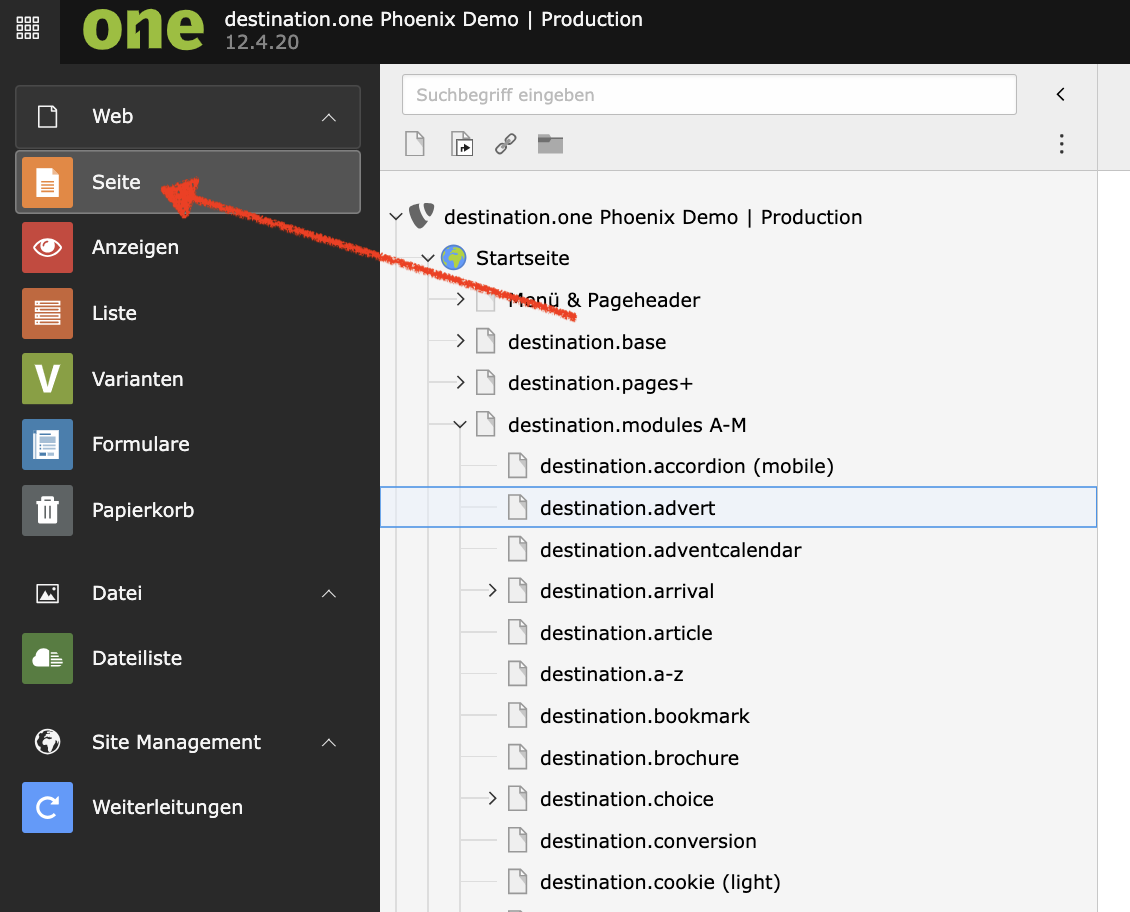The image size is (1130, 912).
Task: Click the Web page outline icon
Action: (48, 117)
